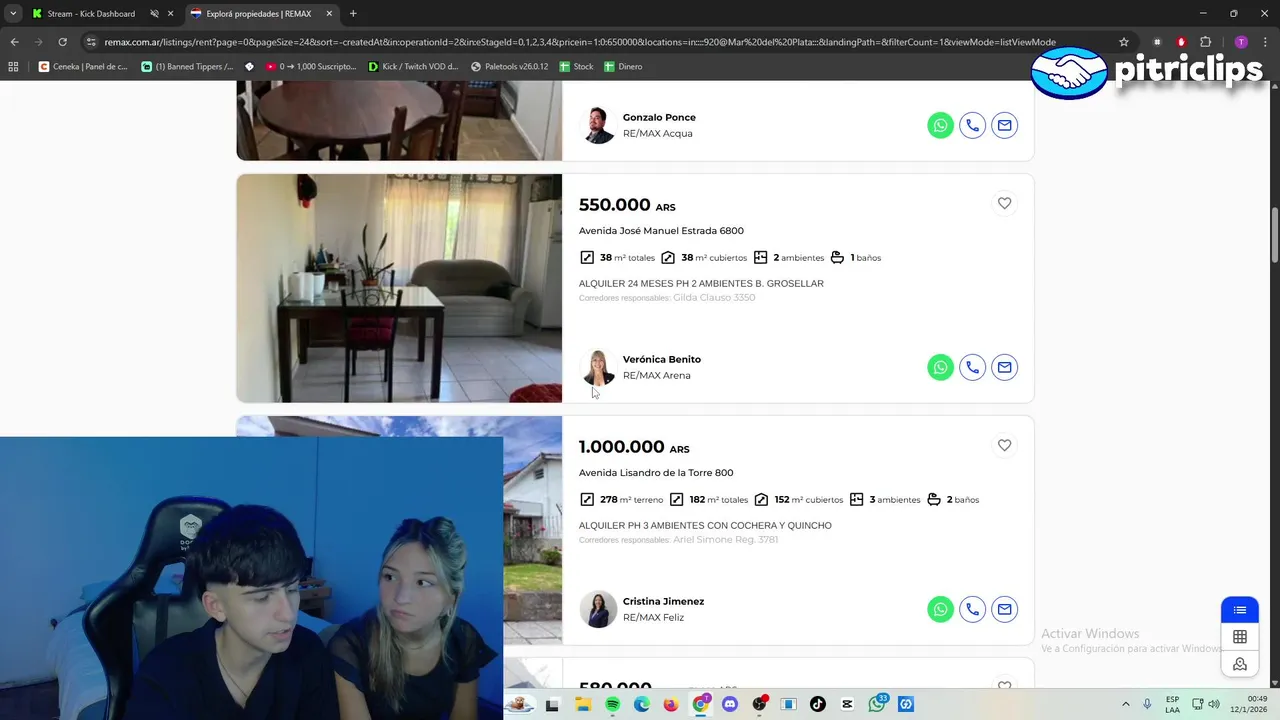Click the 1.000.000 ARS price
This screenshot has width=1280, height=720.
tap(634, 447)
